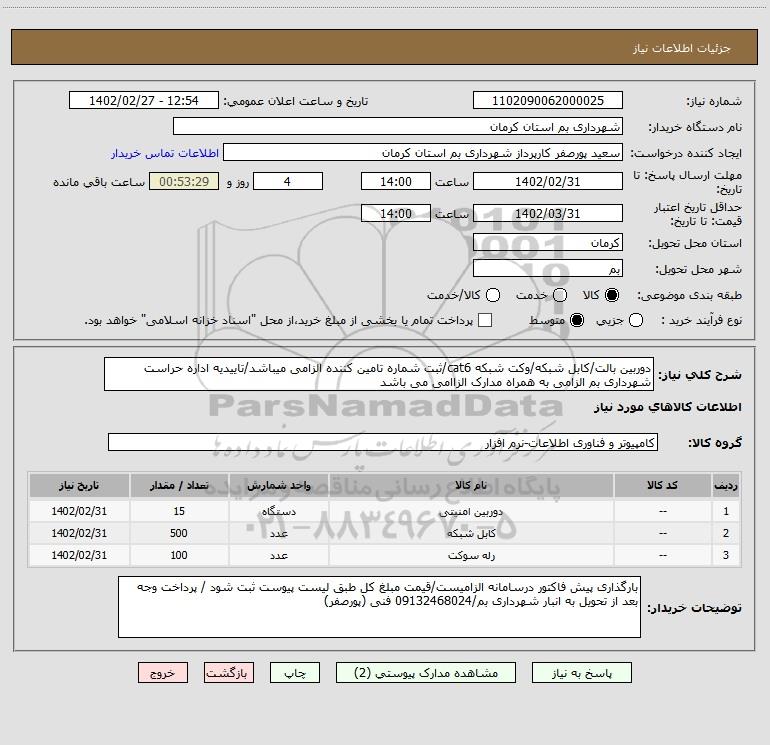
Task: Click the delivery city field 'بم'
Action: 548,269
